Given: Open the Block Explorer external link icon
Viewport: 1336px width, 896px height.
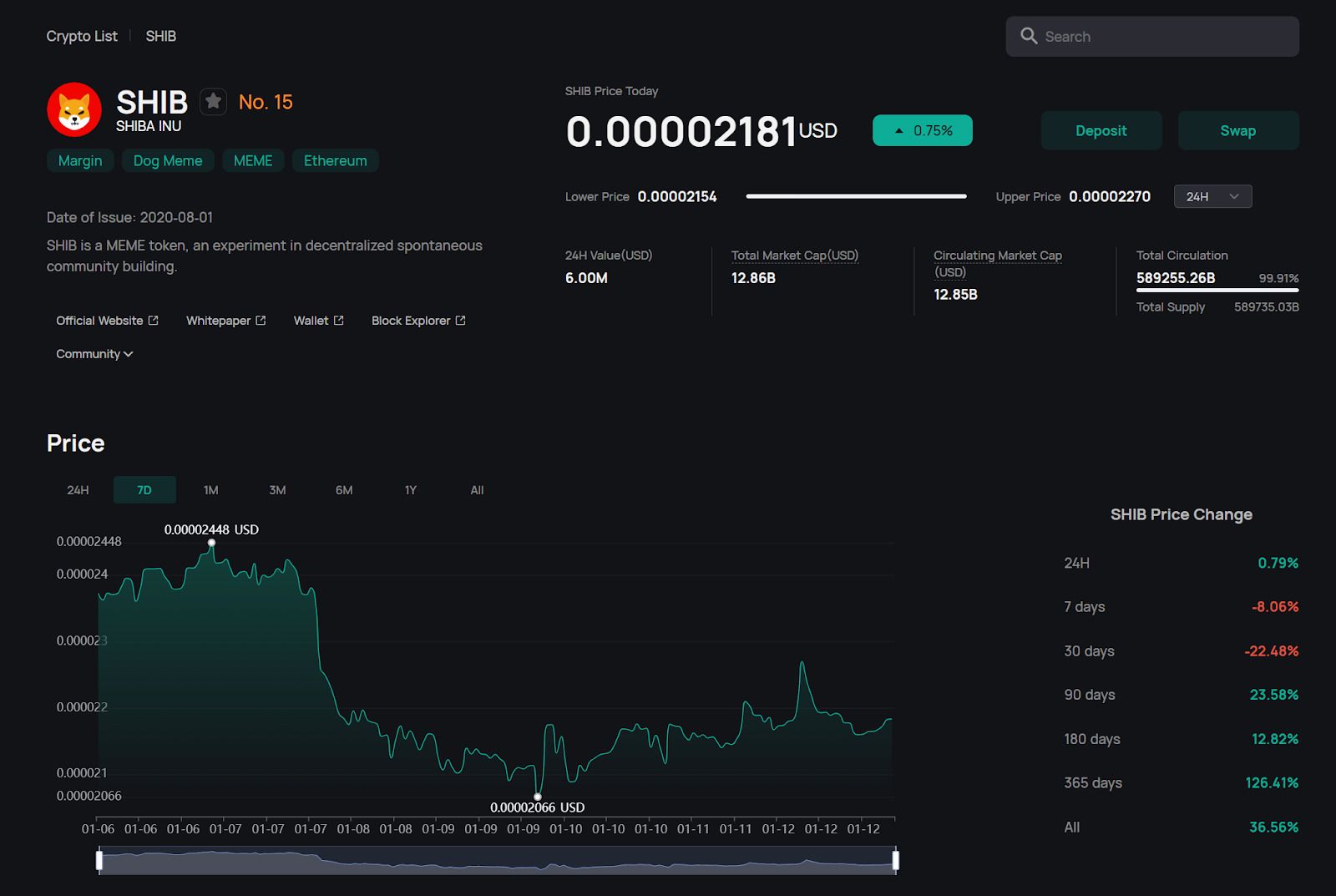Looking at the screenshot, I should [460, 321].
